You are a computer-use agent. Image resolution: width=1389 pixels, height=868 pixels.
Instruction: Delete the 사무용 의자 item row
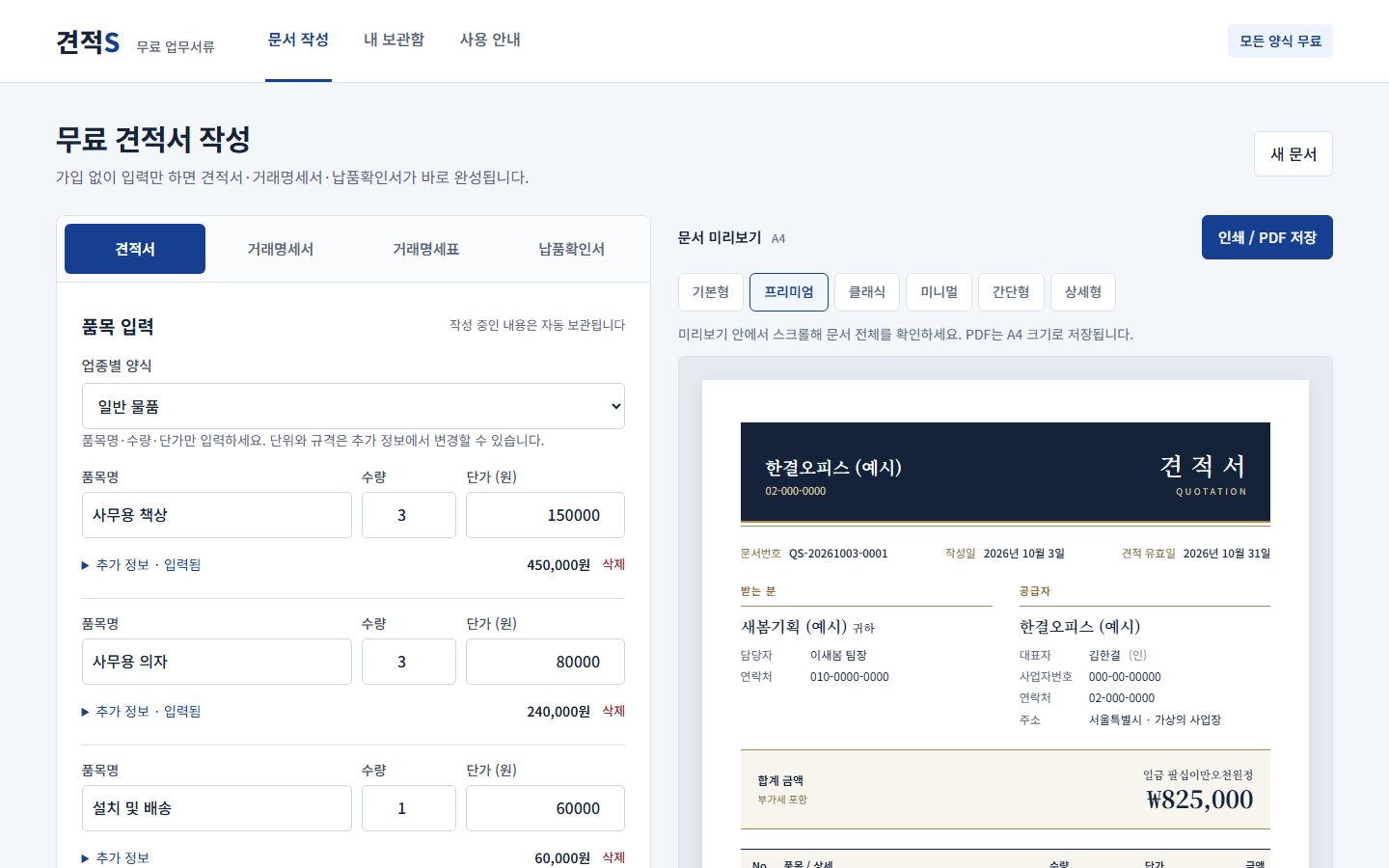point(613,711)
